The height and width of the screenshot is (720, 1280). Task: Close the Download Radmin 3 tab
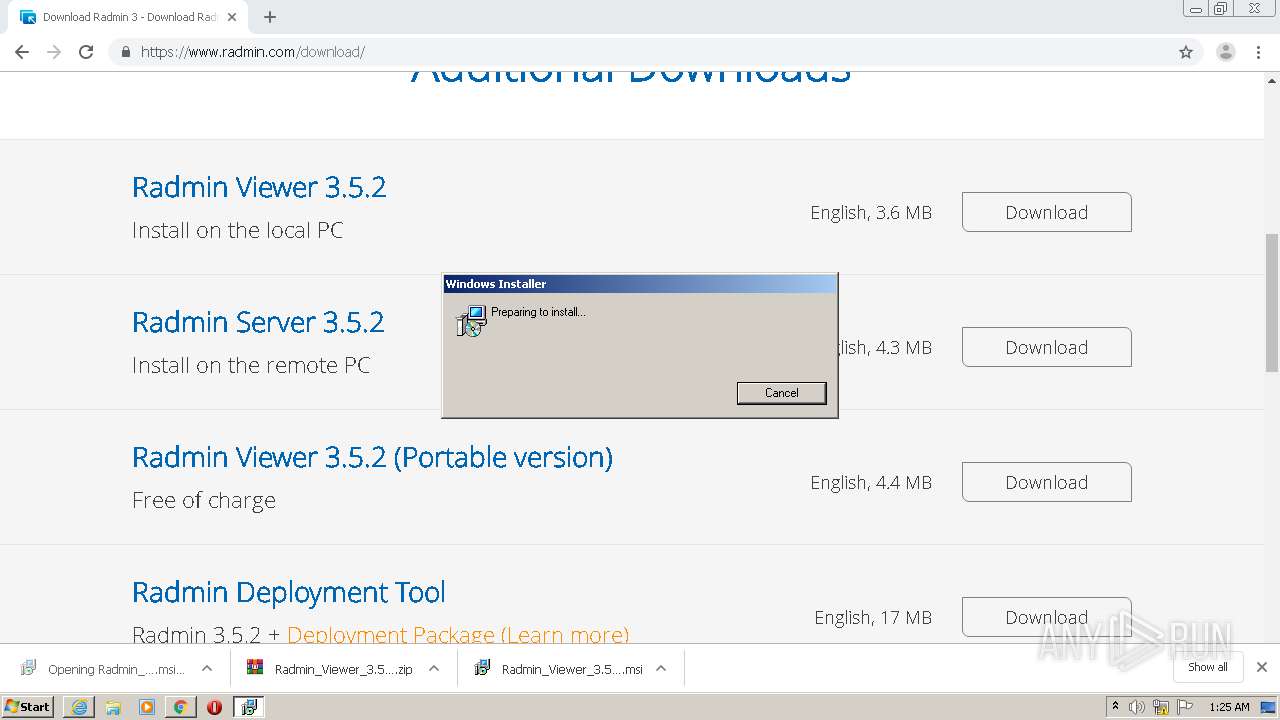pos(232,17)
